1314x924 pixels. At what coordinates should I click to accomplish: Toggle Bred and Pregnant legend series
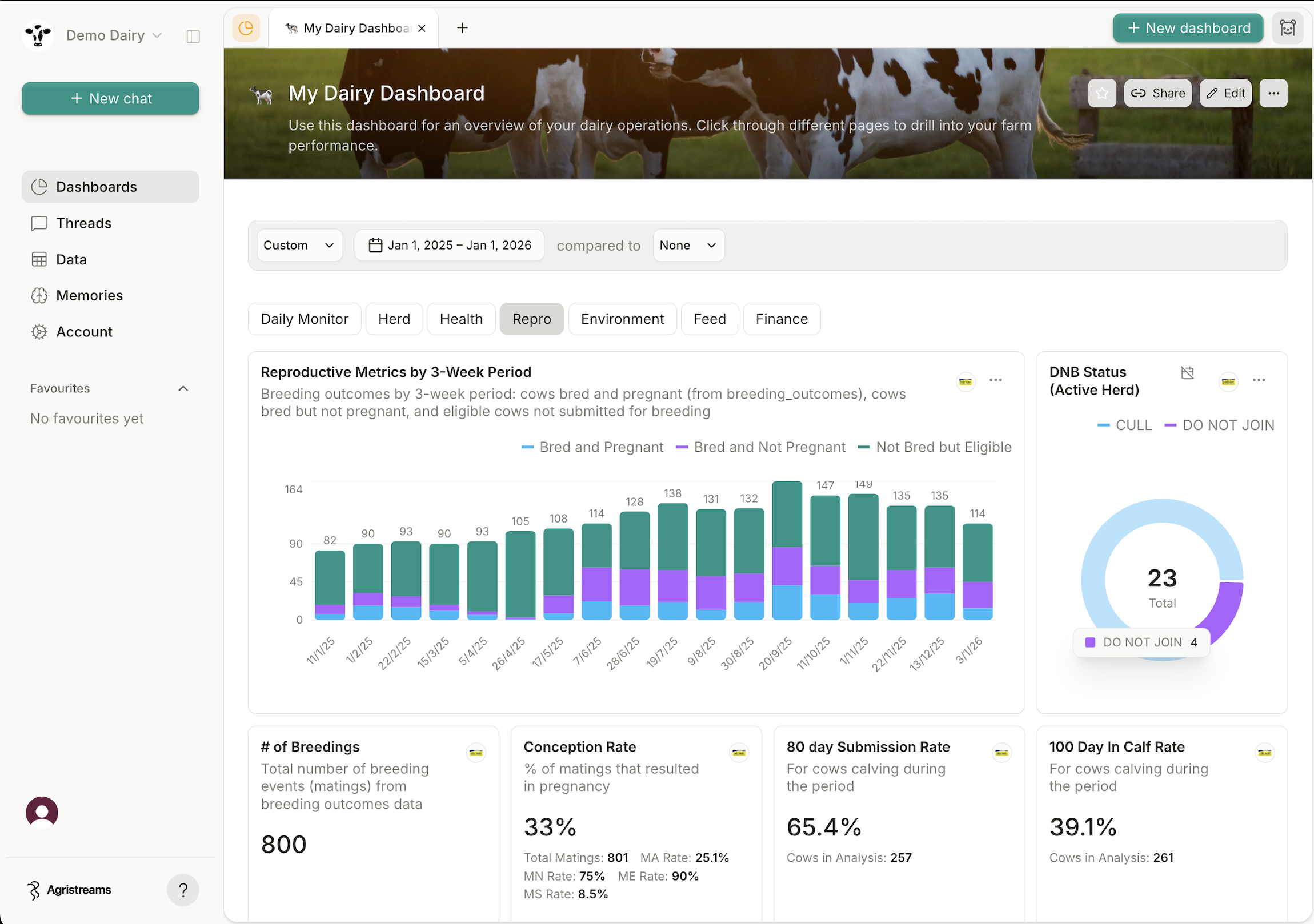tap(592, 447)
